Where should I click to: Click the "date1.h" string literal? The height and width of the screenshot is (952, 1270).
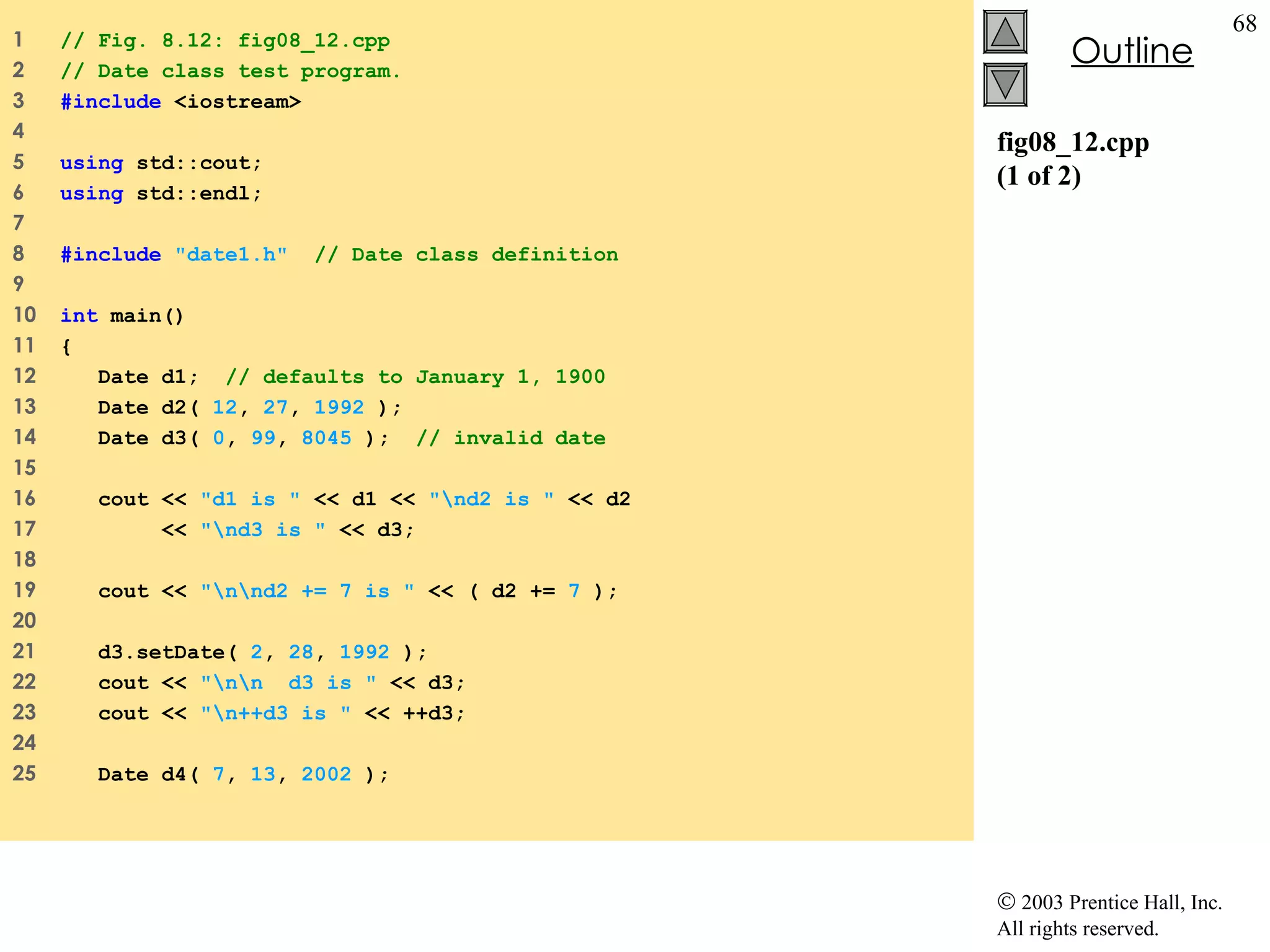[231, 255]
